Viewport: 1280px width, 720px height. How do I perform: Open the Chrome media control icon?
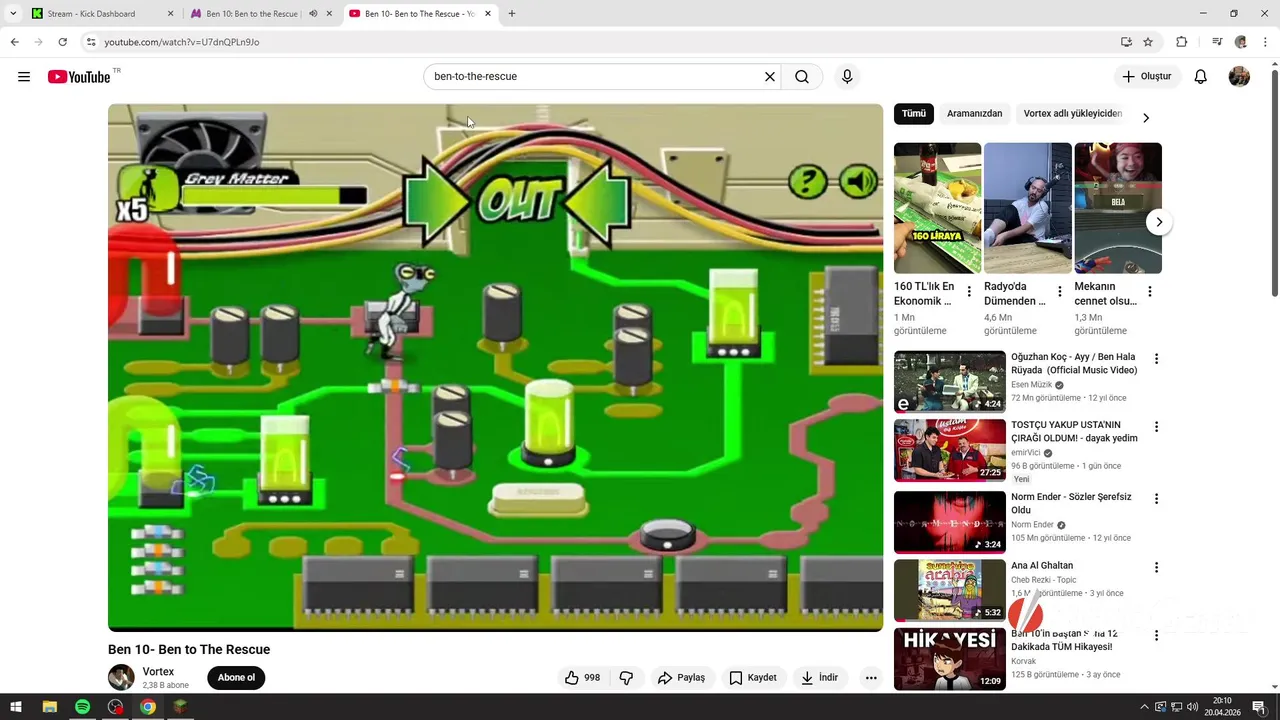(1217, 42)
